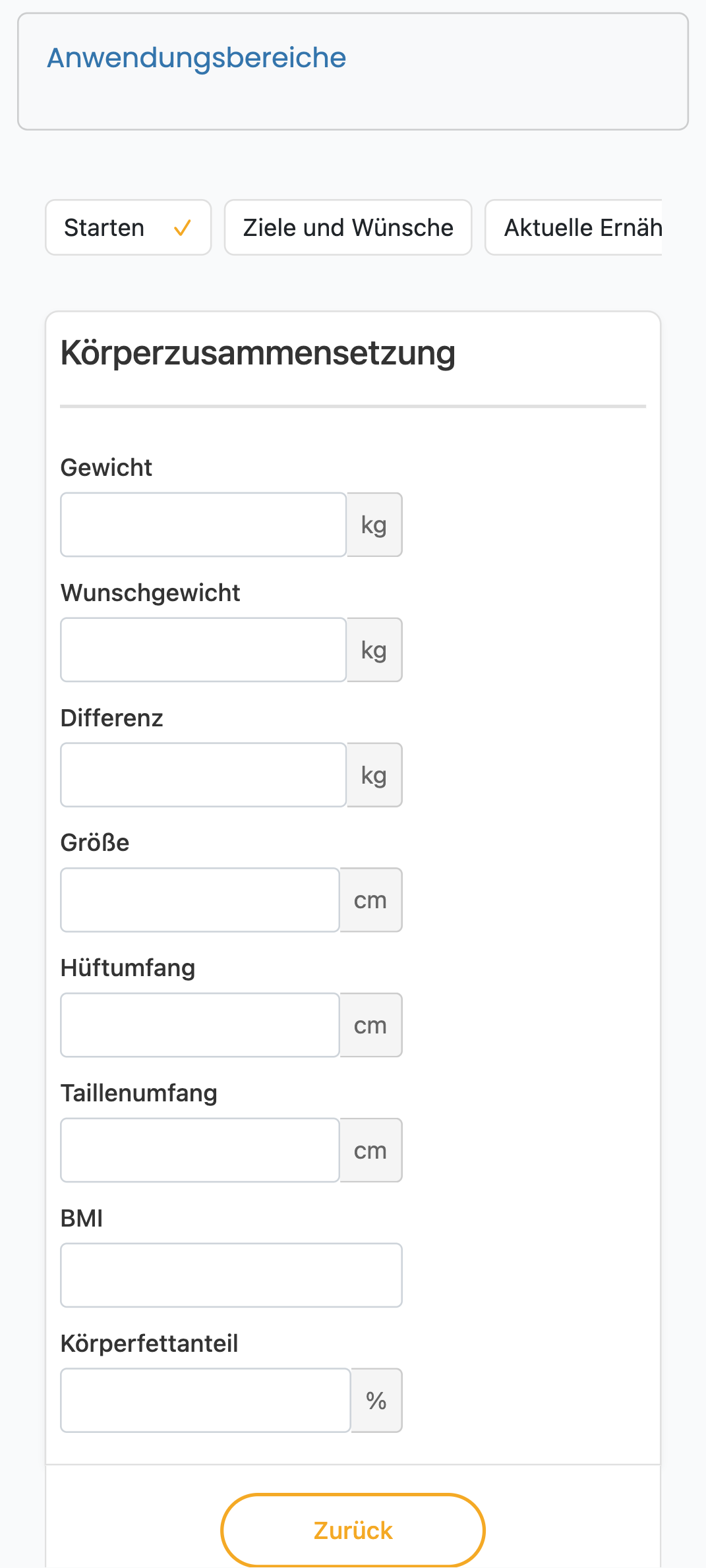Focus the Gewicht input field
This screenshot has height=1568, width=706.
pyautogui.click(x=203, y=525)
